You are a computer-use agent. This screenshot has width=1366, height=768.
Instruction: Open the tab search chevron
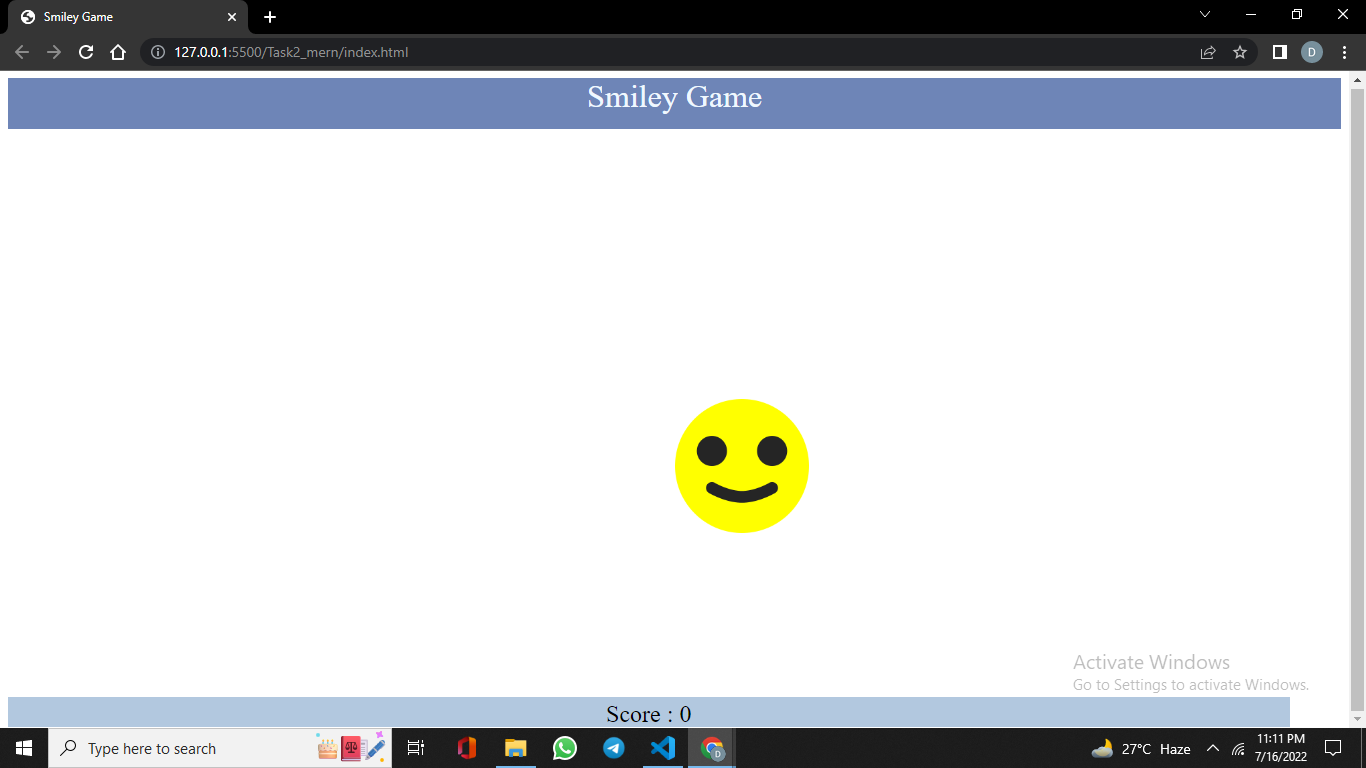point(1205,15)
